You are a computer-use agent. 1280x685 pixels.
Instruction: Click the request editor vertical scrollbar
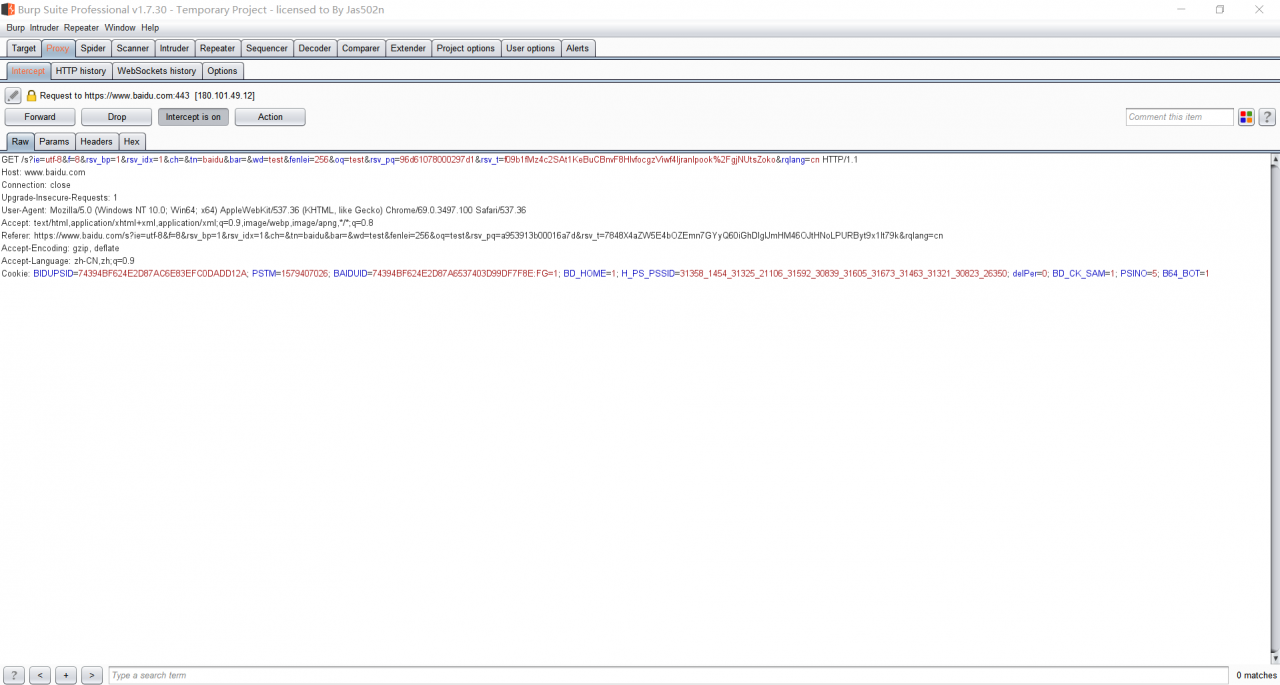pos(1274,408)
